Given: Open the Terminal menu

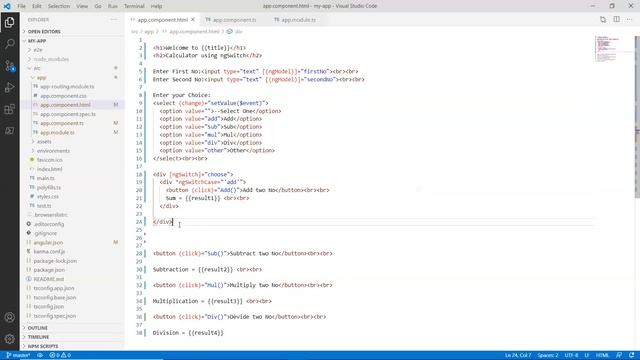Looking at the screenshot, I should pos(134,6).
